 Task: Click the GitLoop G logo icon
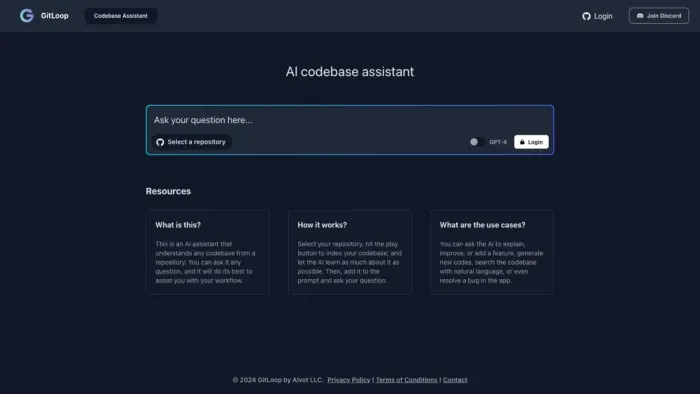click(x=27, y=16)
